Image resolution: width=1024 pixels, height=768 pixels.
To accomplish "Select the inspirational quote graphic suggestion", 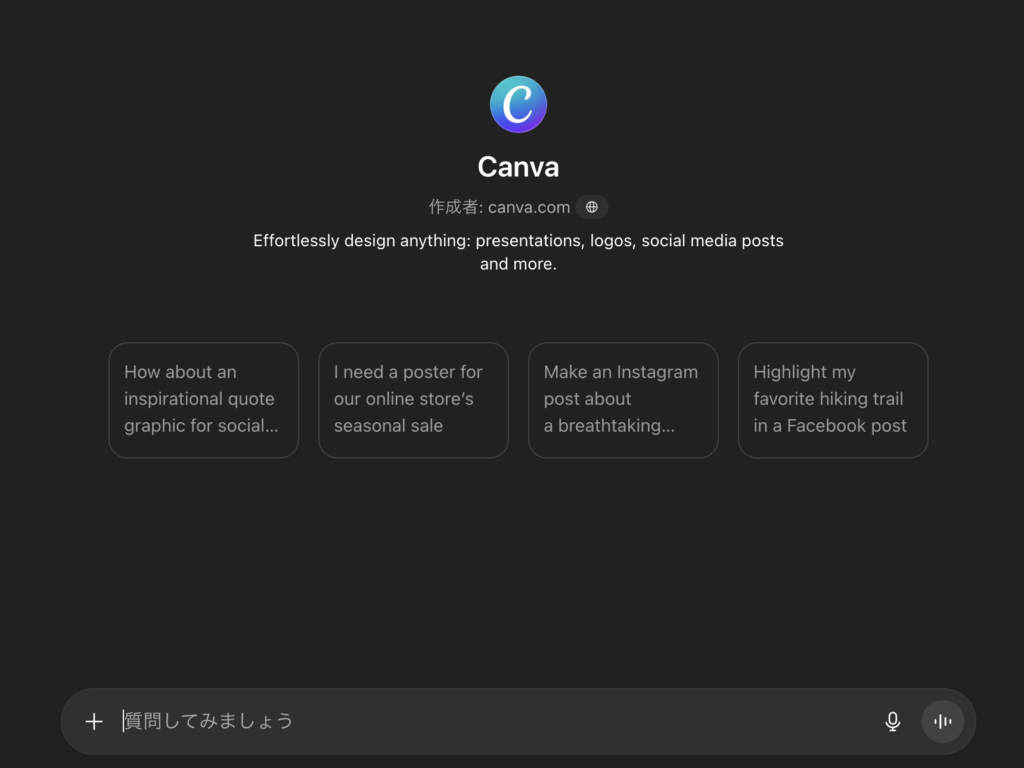I will pos(204,400).
